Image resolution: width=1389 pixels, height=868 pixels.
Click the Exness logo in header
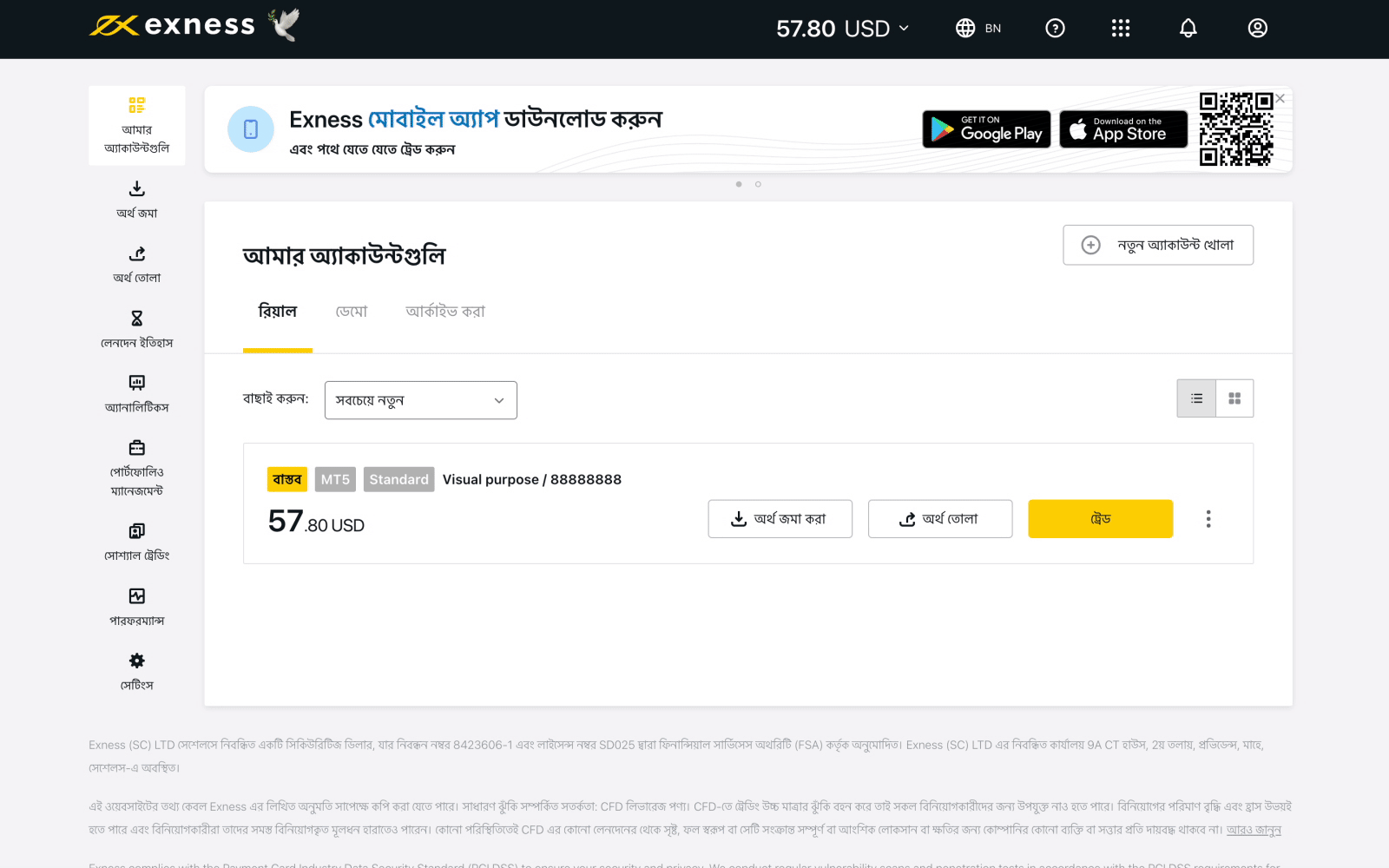(172, 25)
